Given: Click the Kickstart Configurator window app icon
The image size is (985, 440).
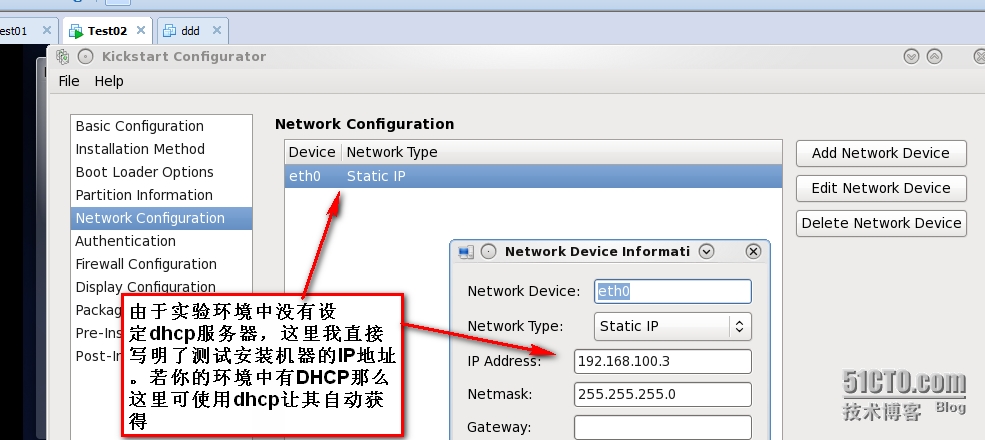Looking at the screenshot, I should coord(63,57).
